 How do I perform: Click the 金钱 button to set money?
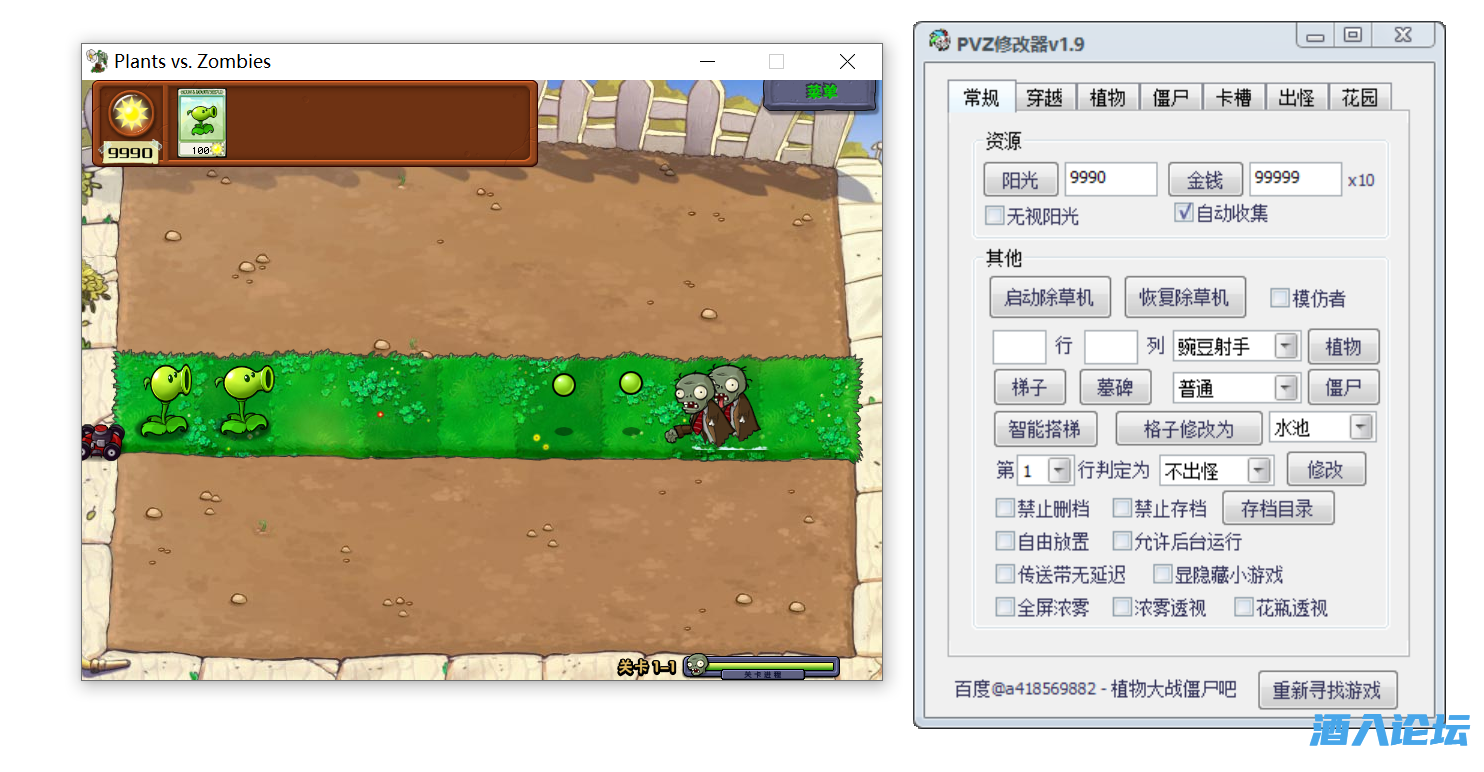[1205, 180]
